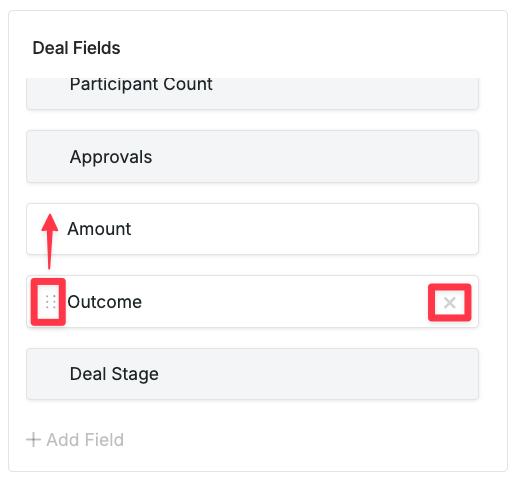Select the Amount field row
Screen dimensions: 512x479
pyautogui.click(x=252, y=229)
